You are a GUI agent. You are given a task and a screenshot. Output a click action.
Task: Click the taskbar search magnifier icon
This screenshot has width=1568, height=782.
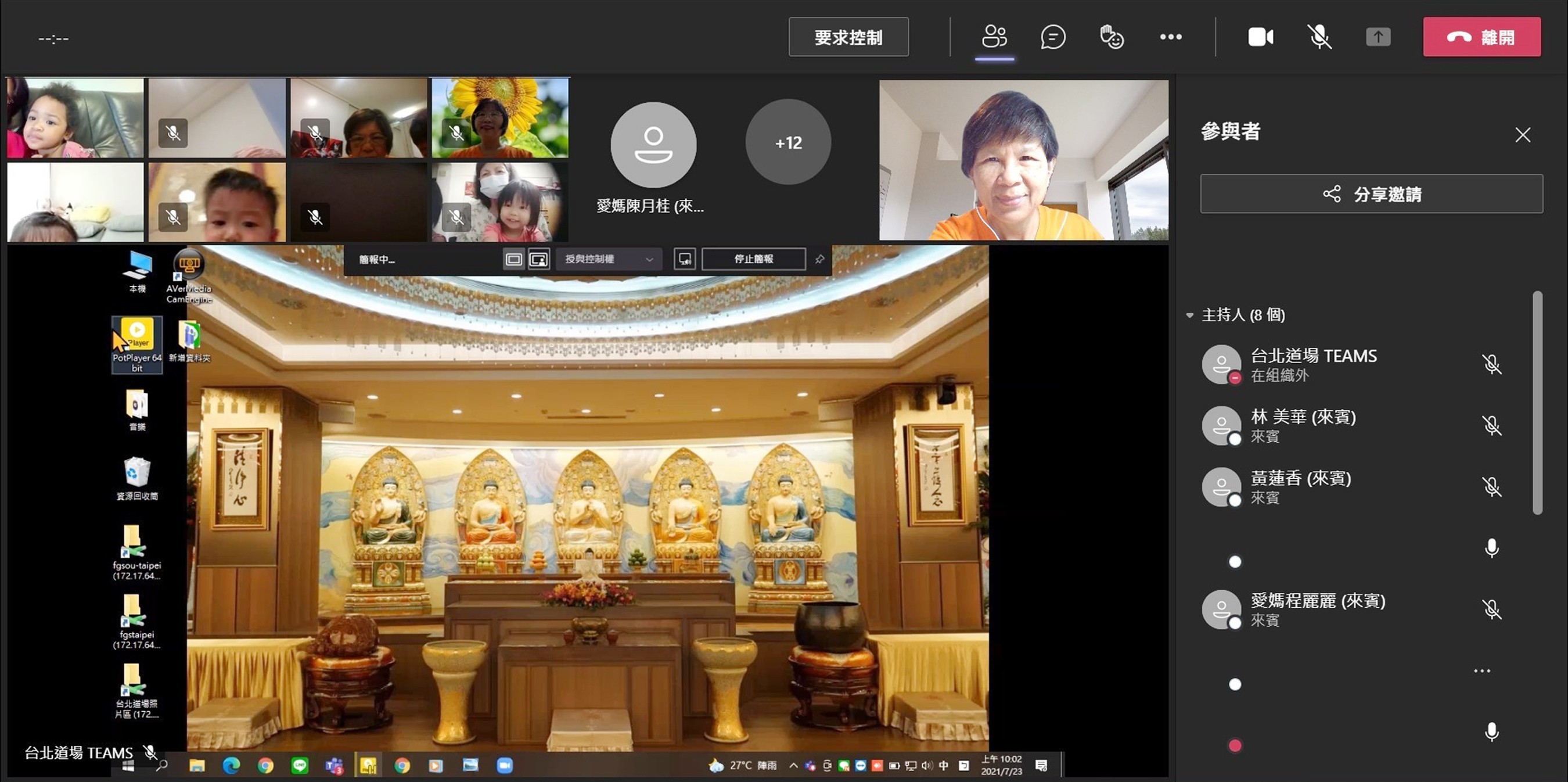pyautogui.click(x=162, y=766)
